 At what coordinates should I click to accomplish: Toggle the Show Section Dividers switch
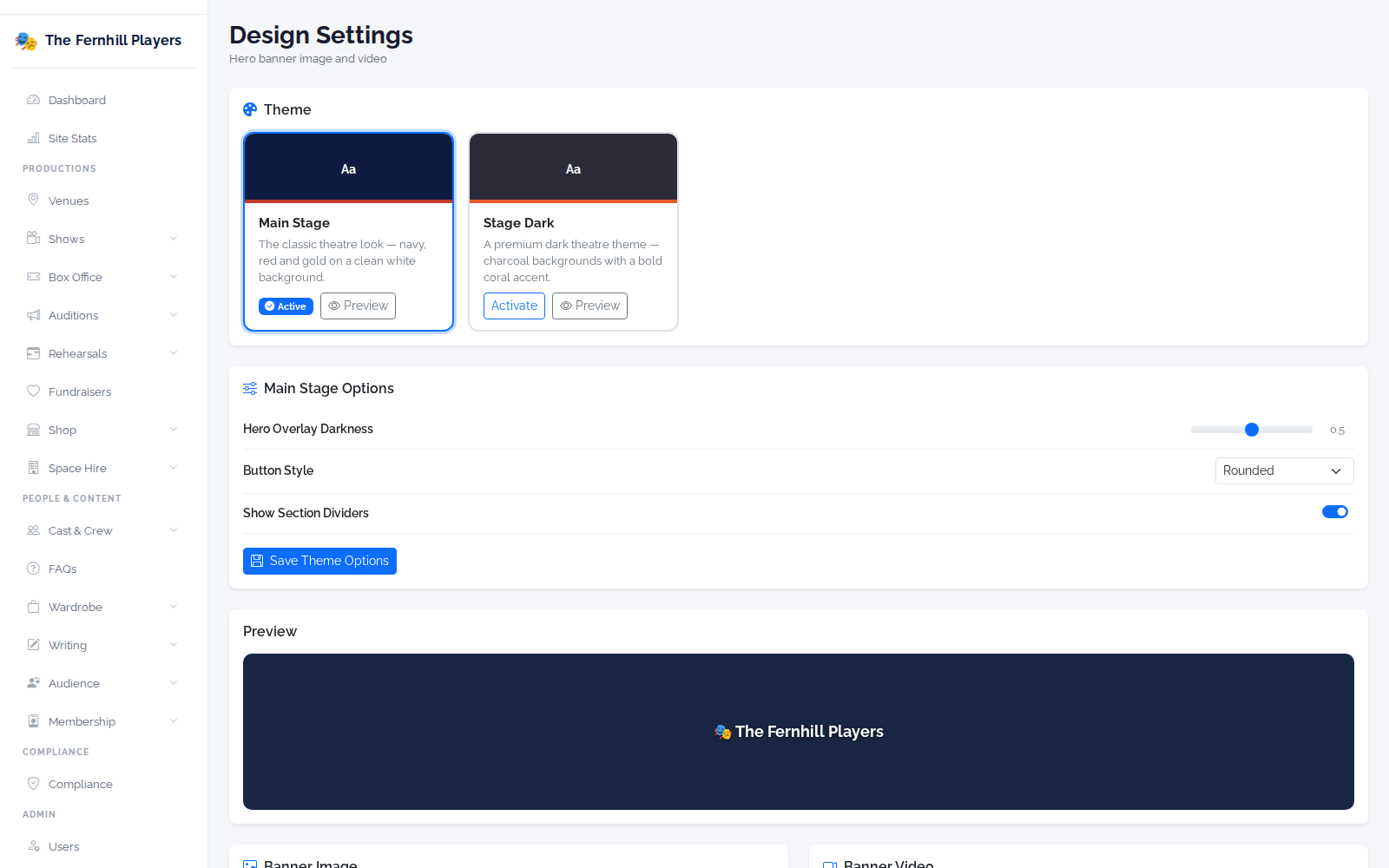tap(1335, 512)
